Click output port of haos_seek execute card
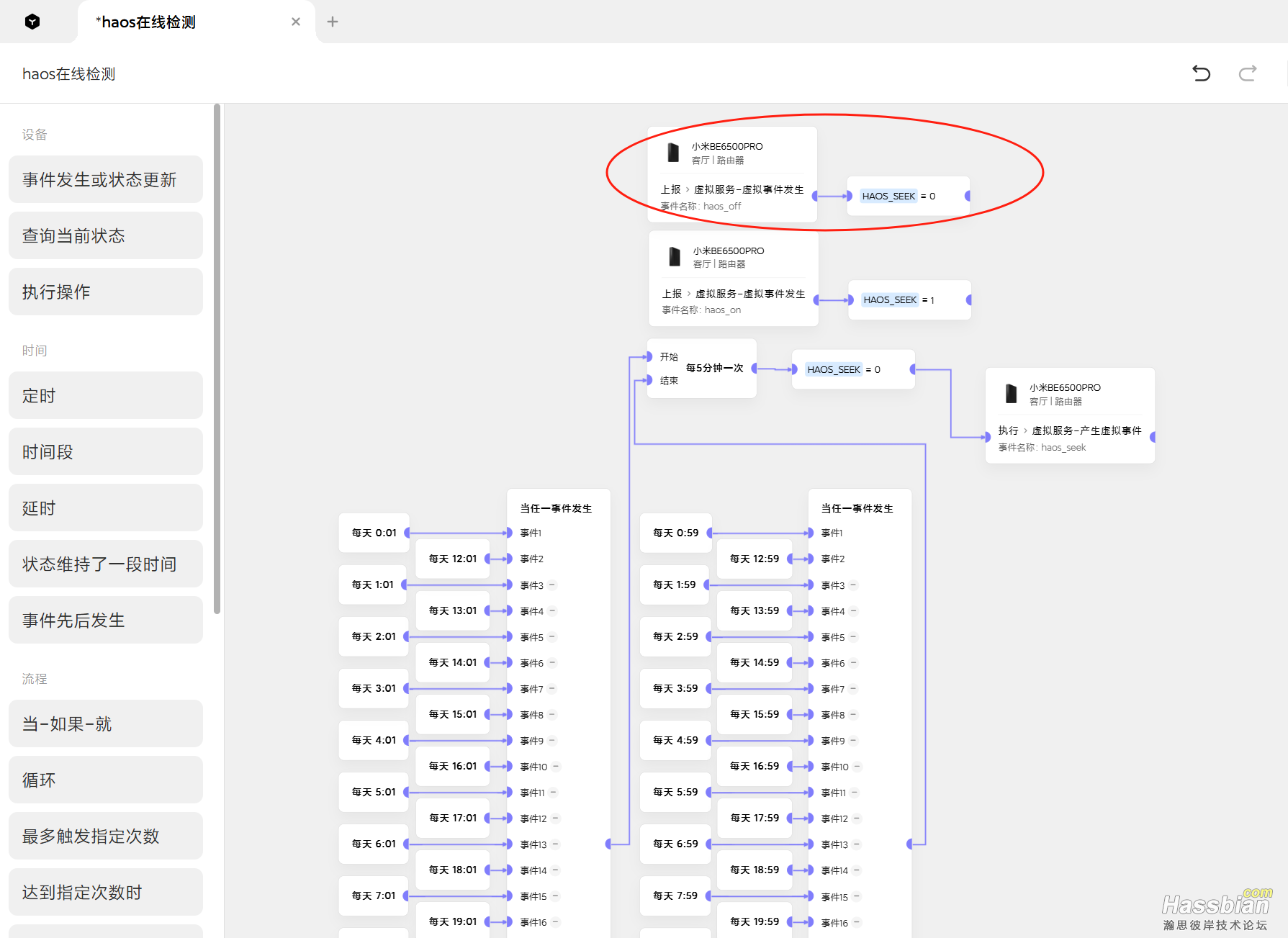The height and width of the screenshot is (938, 1288). 1153,437
